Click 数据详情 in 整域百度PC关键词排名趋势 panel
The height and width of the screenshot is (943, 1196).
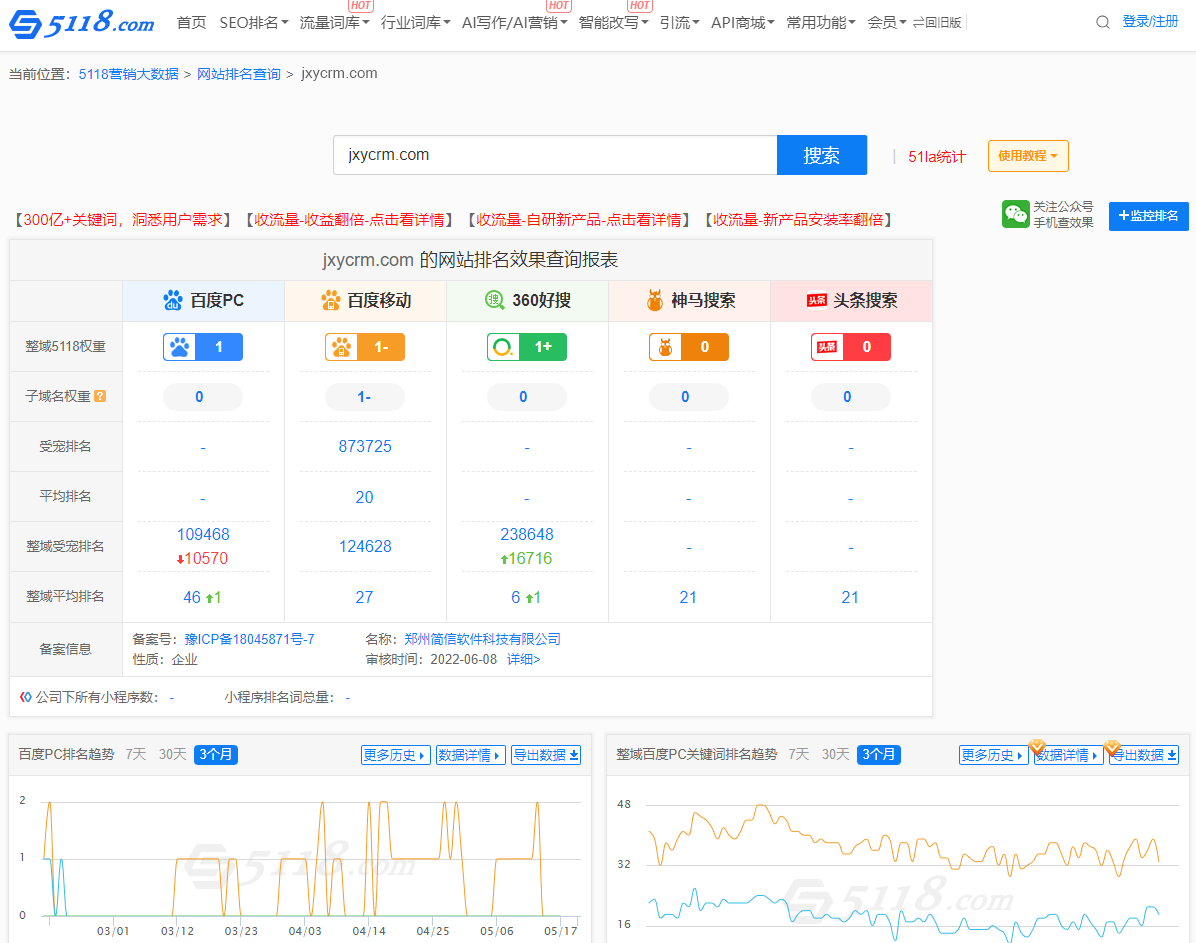click(x=1069, y=755)
